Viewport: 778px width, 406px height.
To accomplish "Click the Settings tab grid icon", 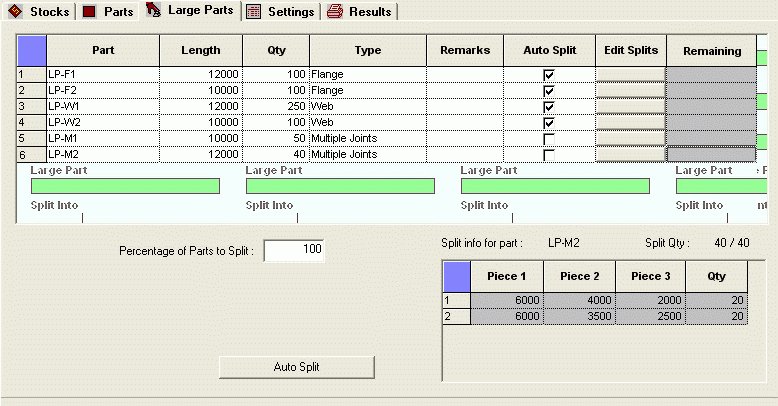I will 254,12.
